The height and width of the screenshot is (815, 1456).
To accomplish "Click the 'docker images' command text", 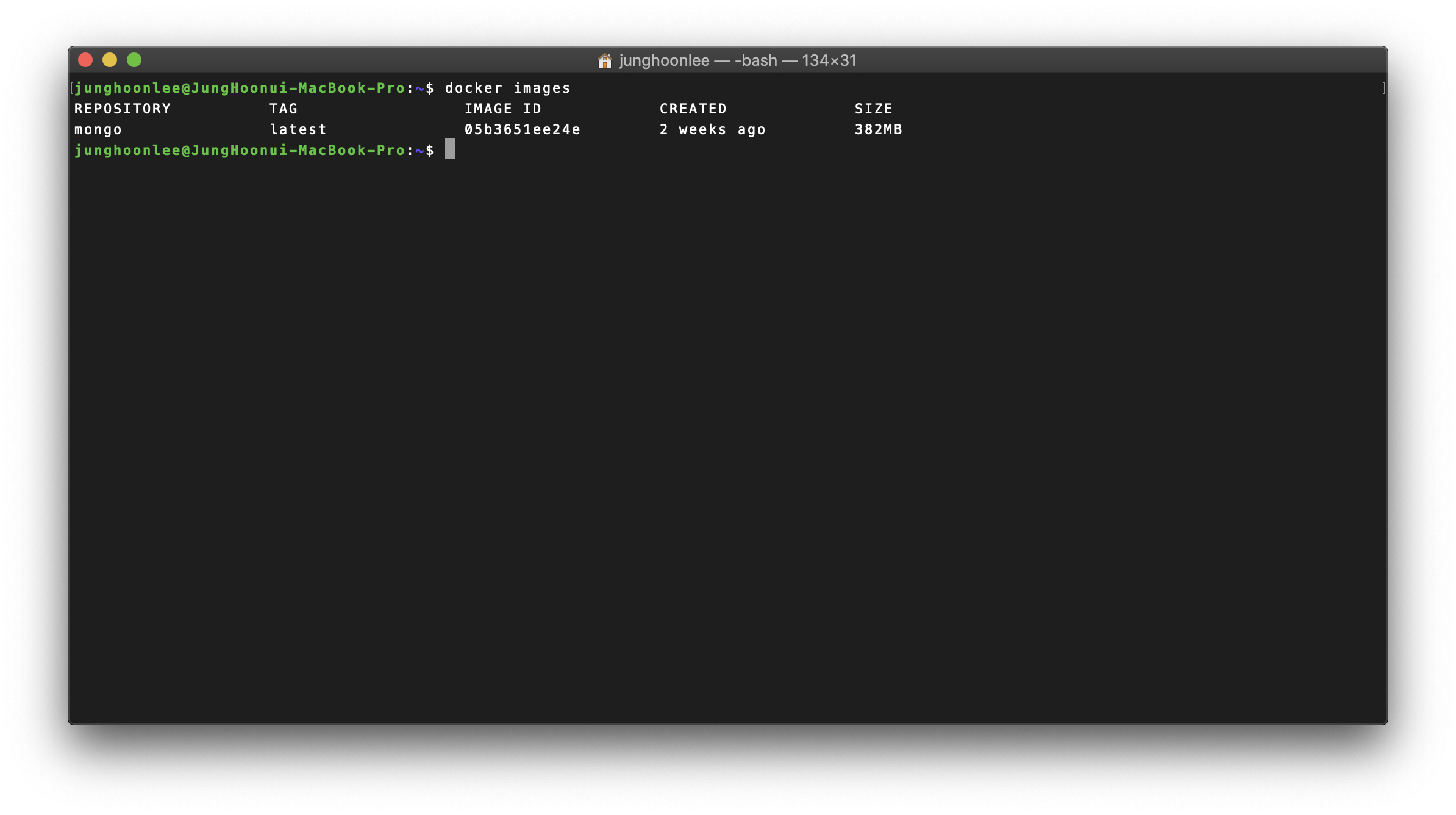I will coord(508,88).
